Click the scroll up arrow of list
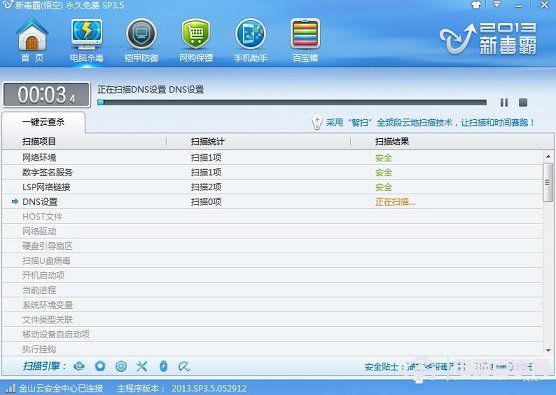Image resolution: width=556 pixels, height=395 pixels. 548,156
